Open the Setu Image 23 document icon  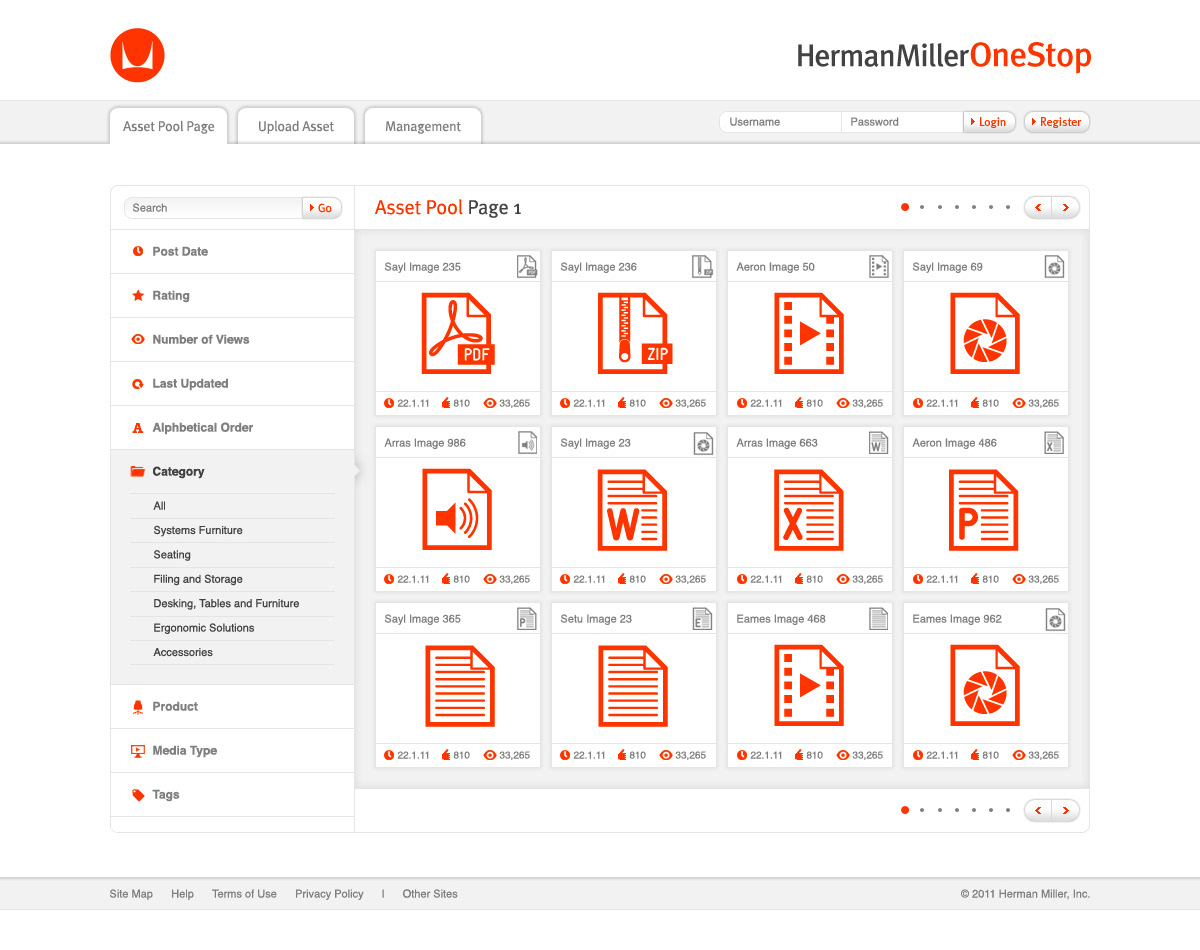(x=634, y=685)
